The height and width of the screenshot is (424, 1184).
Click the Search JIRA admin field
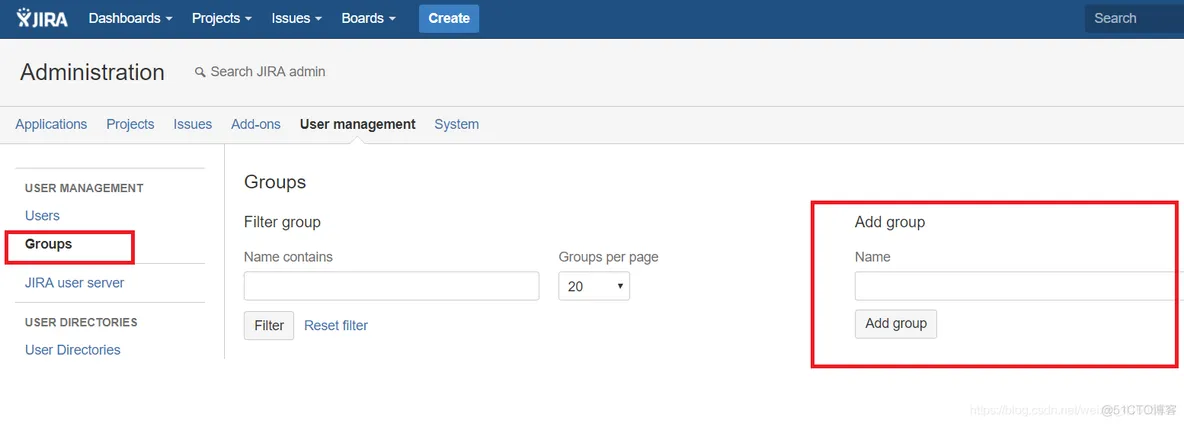click(x=267, y=72)
